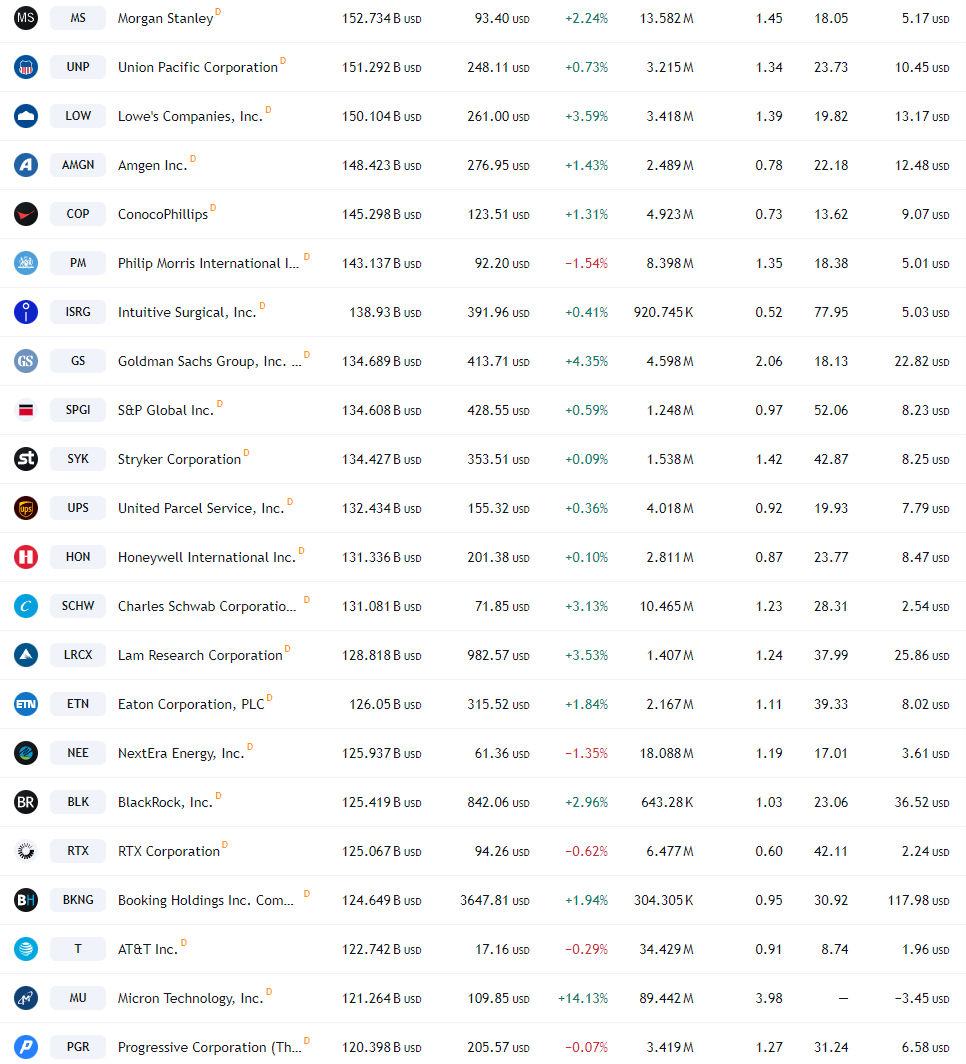The width and height of the screenshot is (966, 1064).
Task: Click price 276.95 USD for Amgen
Action: point(498,165)
